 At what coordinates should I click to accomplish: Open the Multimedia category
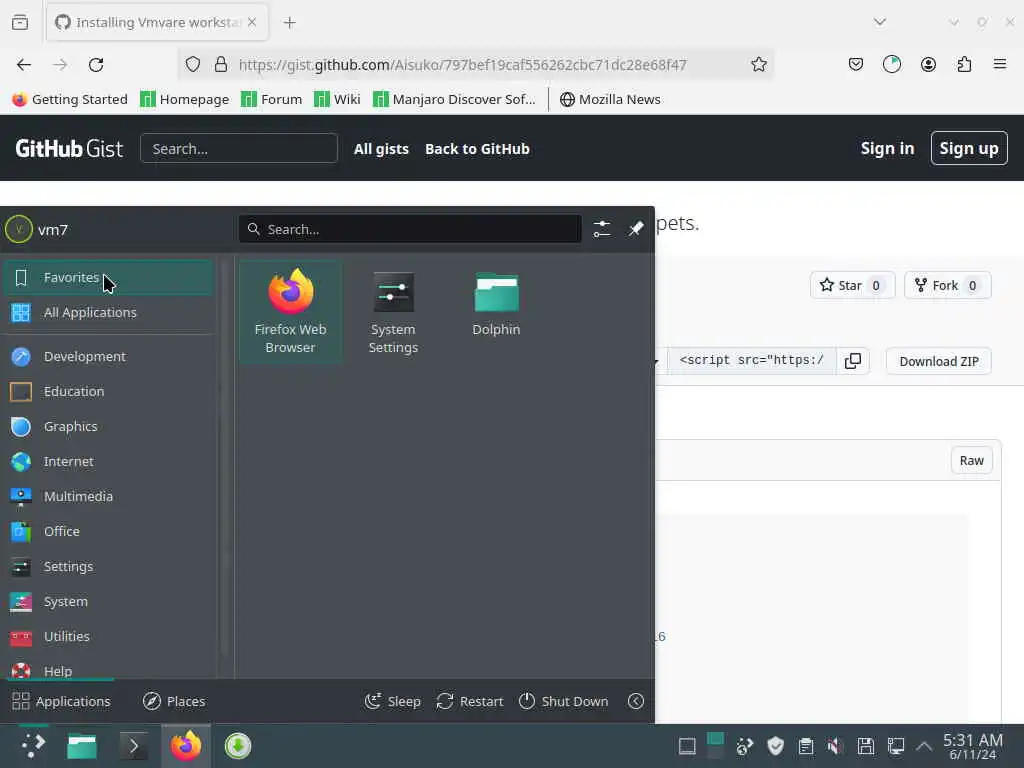(x=108, y=497)
